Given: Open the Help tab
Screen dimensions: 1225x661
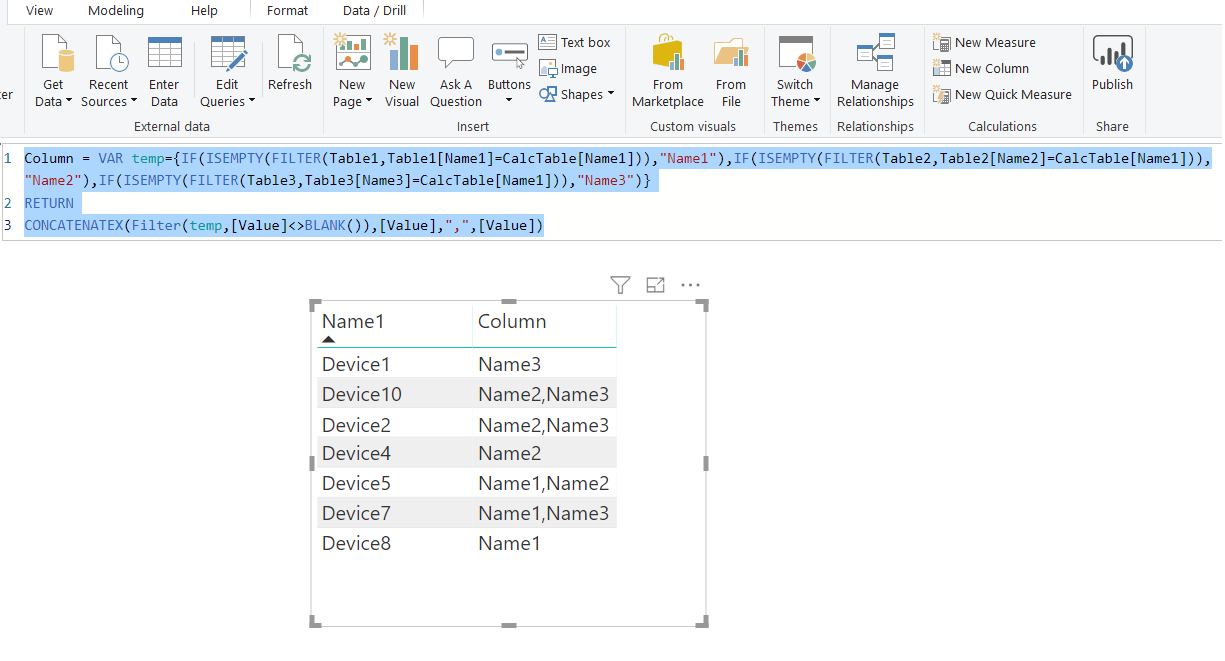Looking at the screenshot, I should click(204, 11).
